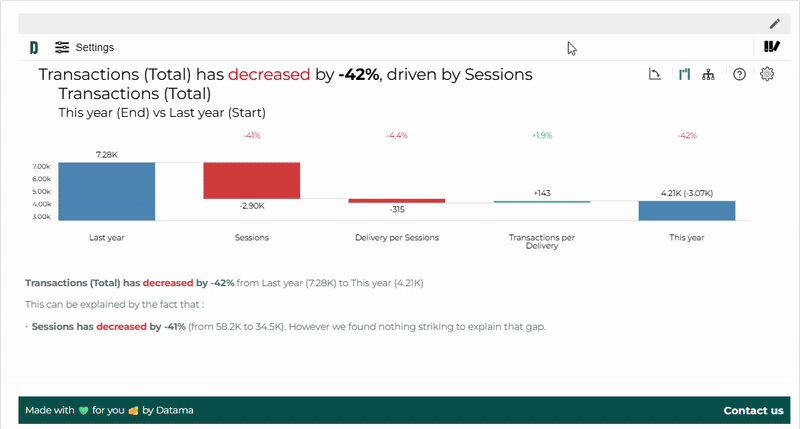Click the Sessions axis label
The width and height of the screenshot is (800, 429).
252,238
